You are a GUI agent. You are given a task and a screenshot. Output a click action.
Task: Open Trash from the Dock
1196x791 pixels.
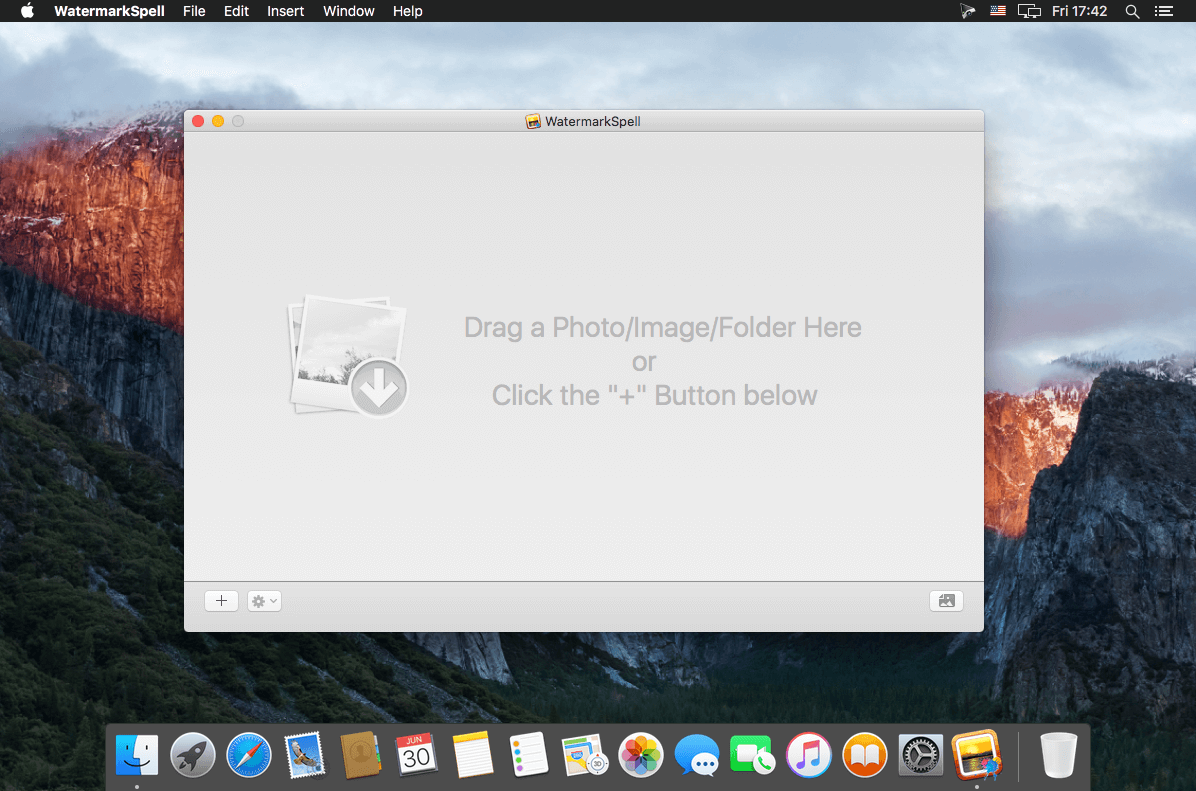point(1059,755)
